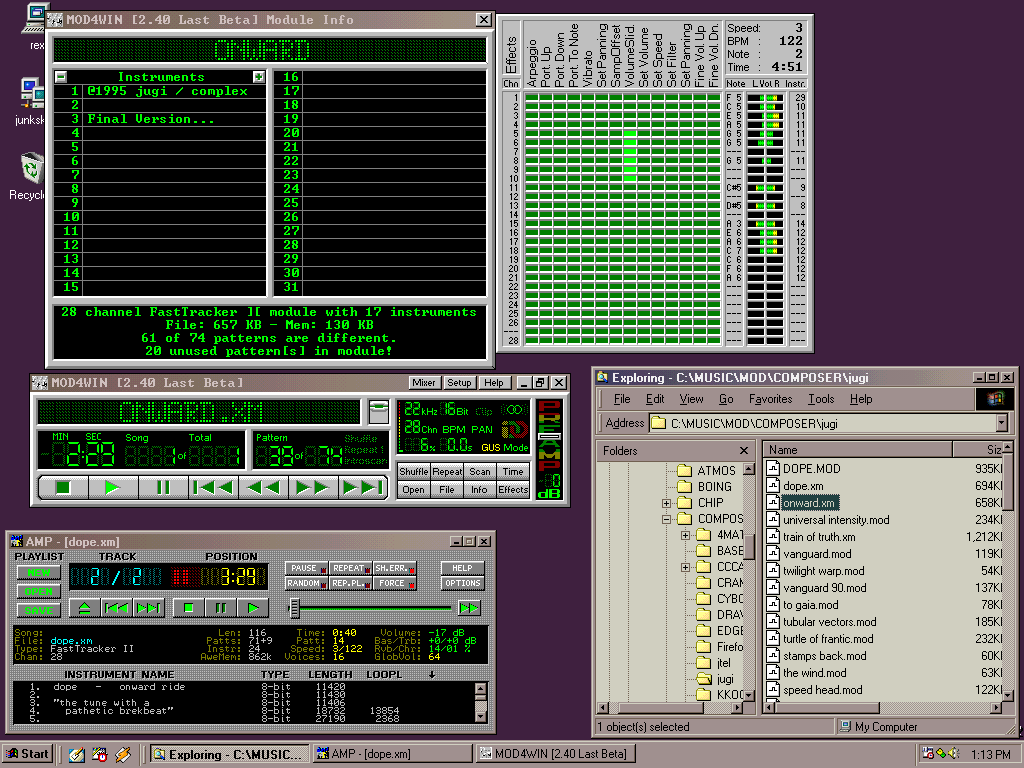Collapse Instruments list with minus icon
Screen dimensions: 1024x768
[x=61, y=77]
